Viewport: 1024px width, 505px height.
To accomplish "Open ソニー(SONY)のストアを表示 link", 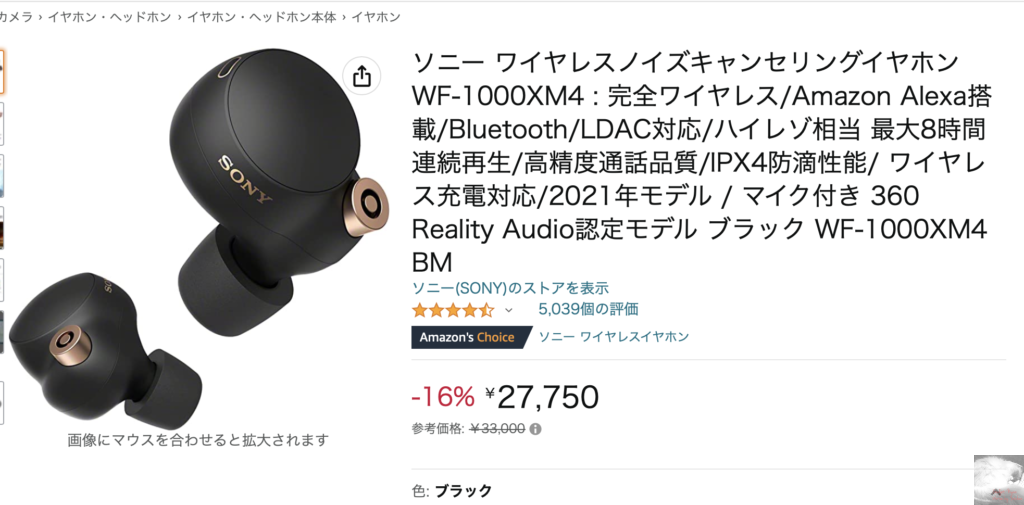I will coord(509,287).
